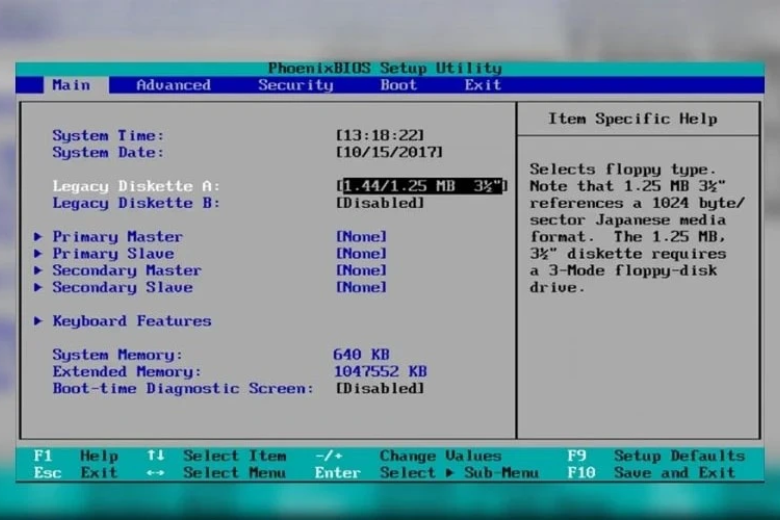Change Legacy Diskette A 1.44/1.25 MB value

pos(422,186)
